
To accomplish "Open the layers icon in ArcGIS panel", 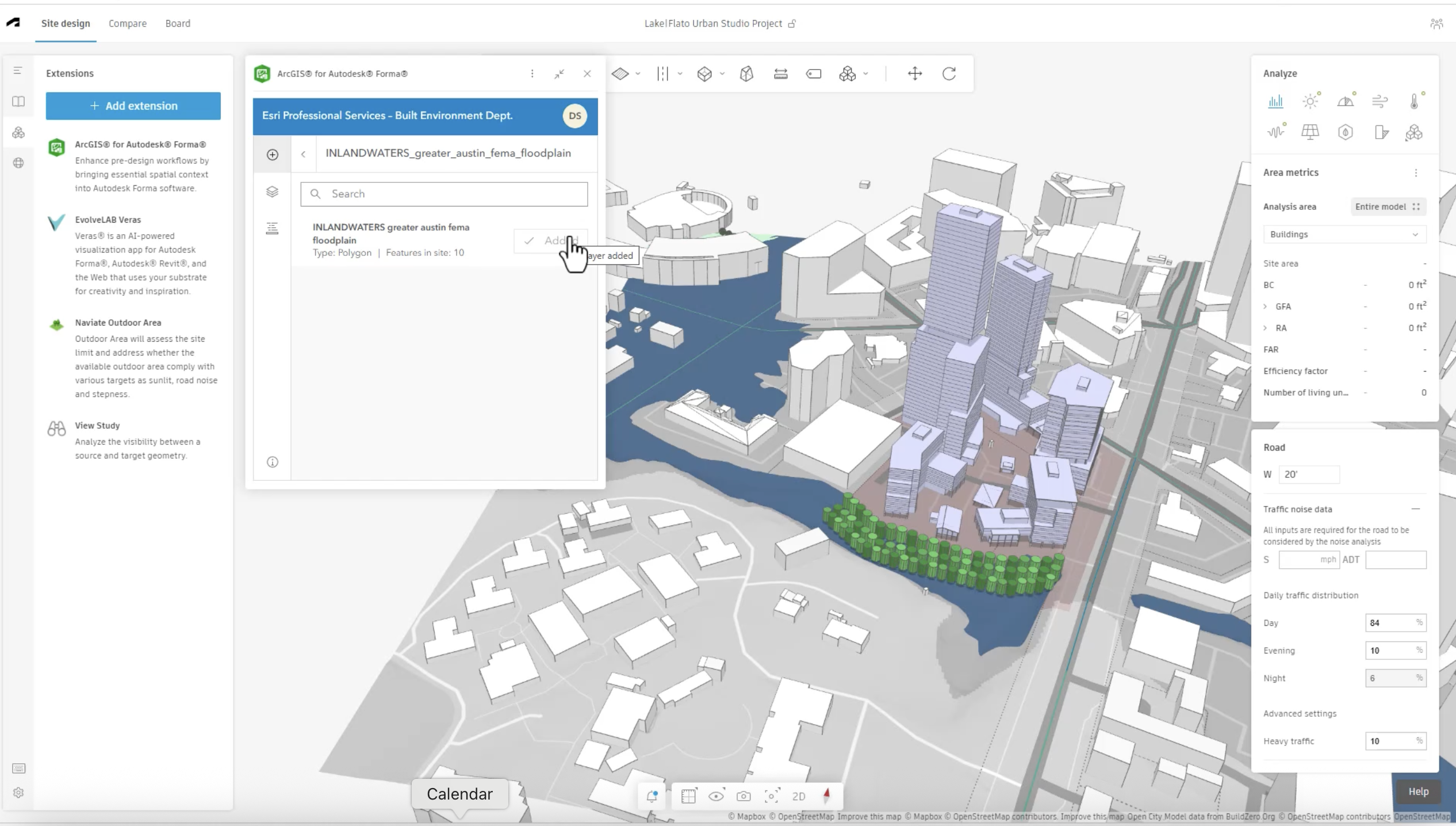I will pos(272,192).
